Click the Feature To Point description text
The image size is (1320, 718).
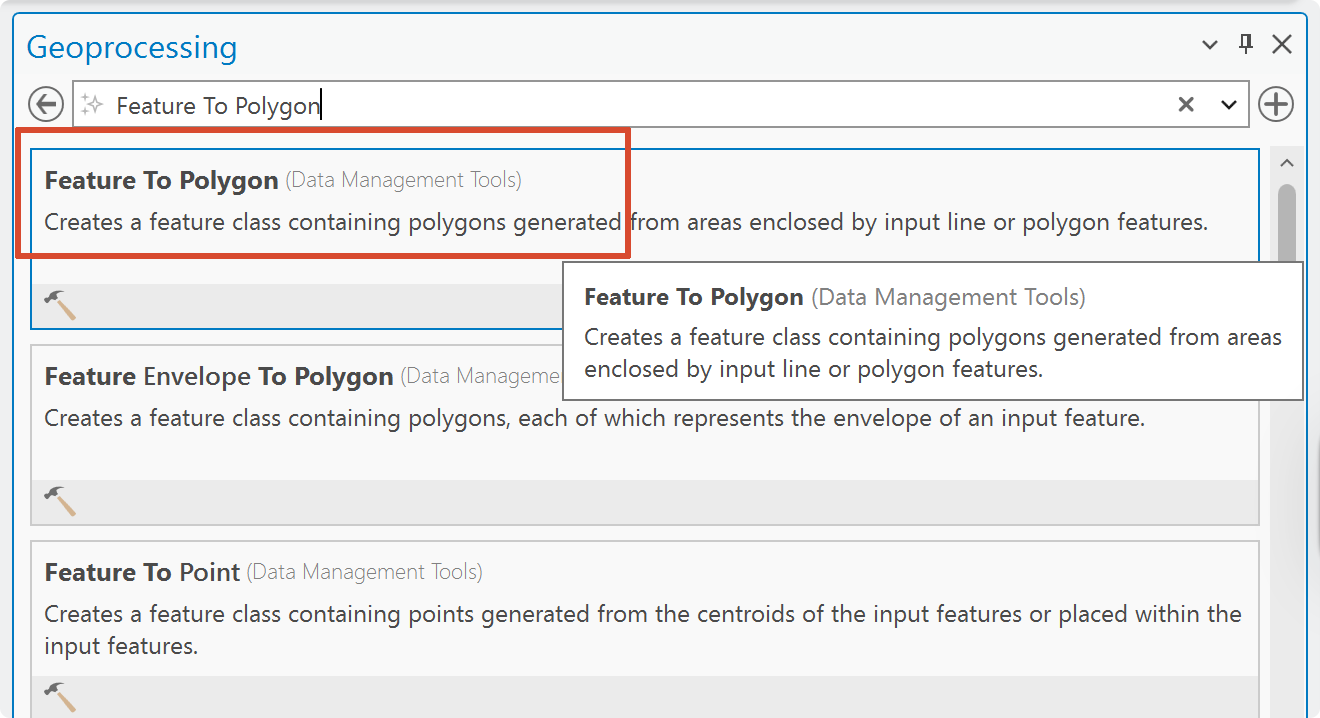[643, 630]
